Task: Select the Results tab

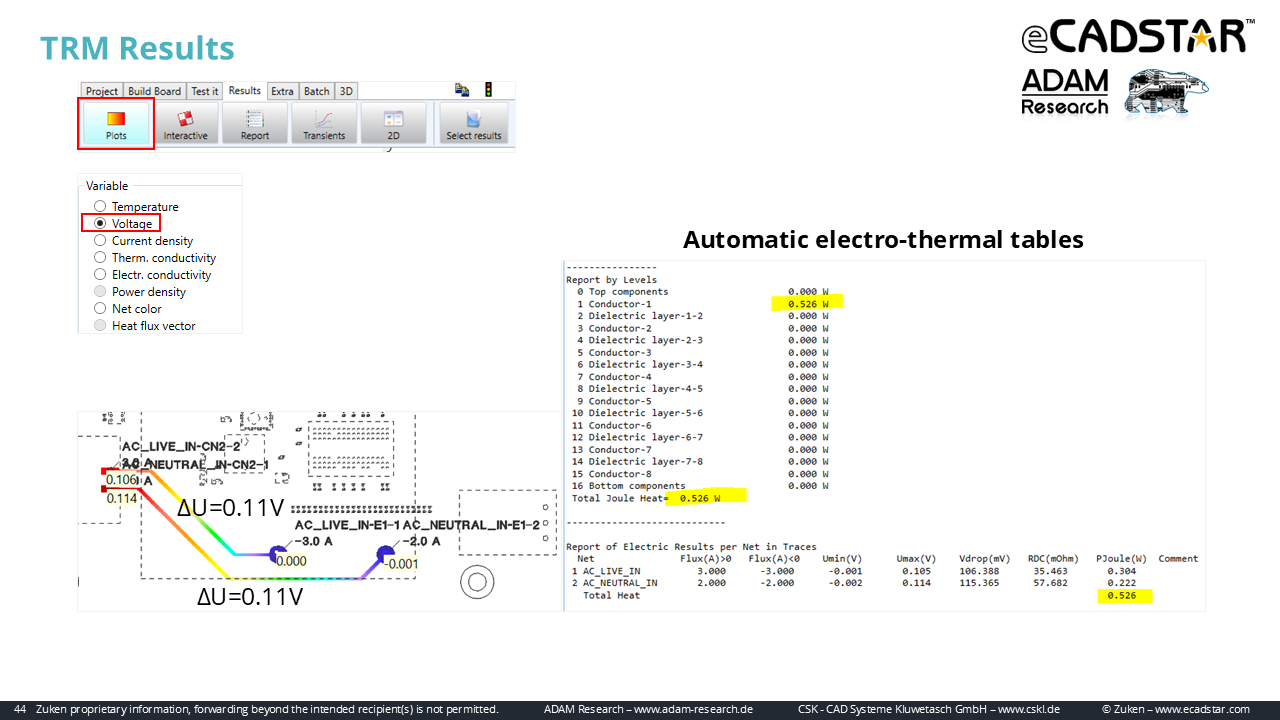Action: 245,90
